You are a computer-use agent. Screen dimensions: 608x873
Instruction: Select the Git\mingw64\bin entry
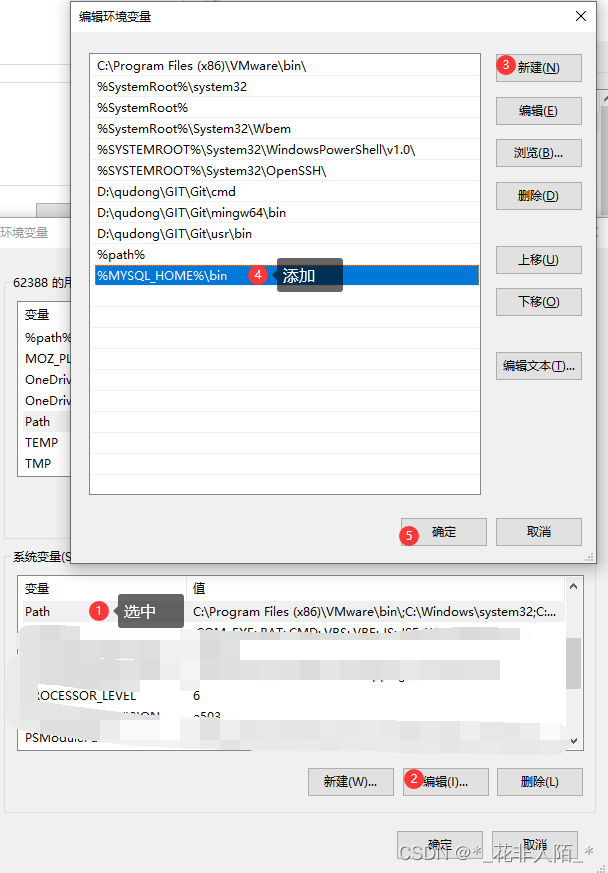285,213
